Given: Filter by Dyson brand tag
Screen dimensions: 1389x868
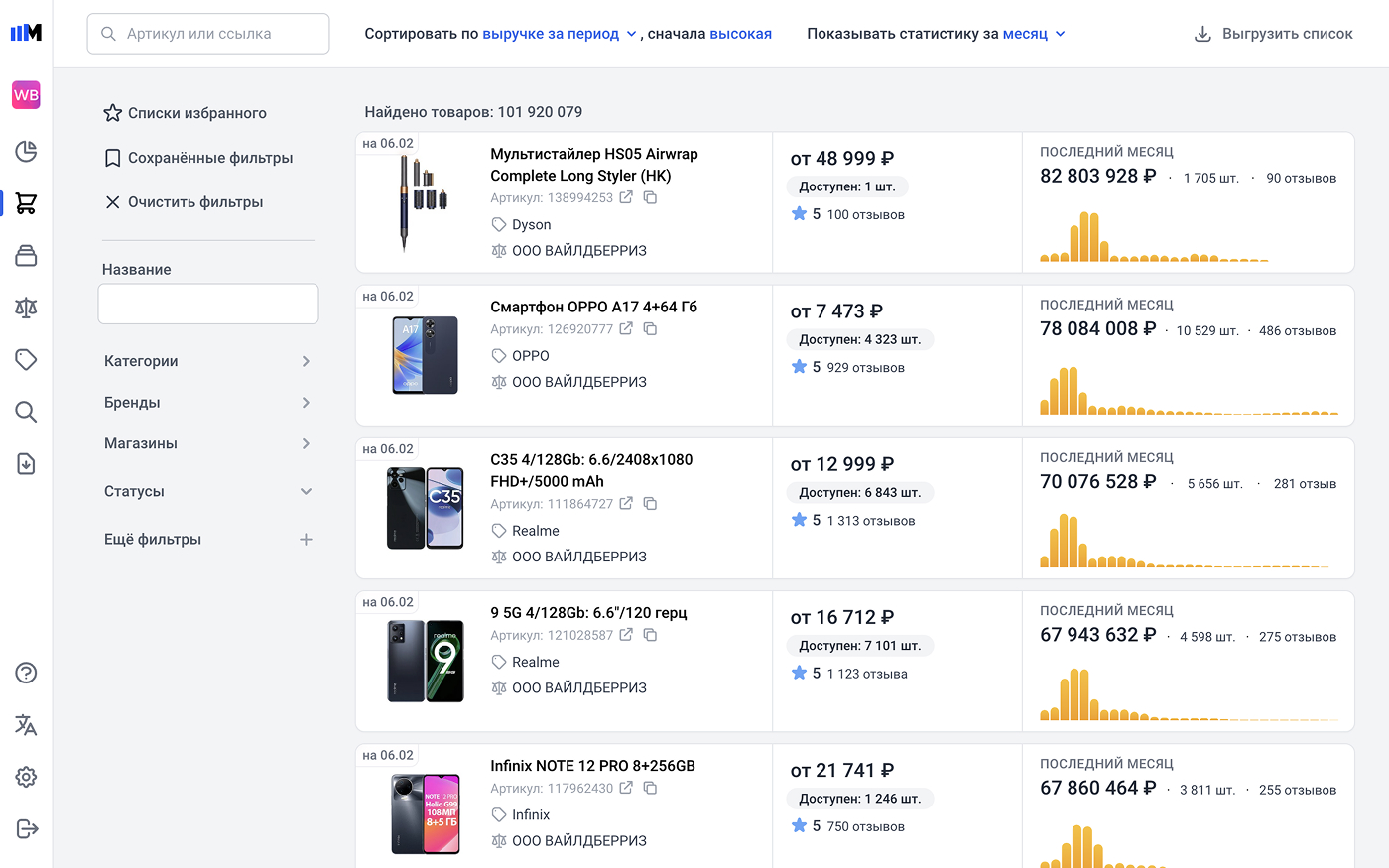Looking at the screenshot, I should [x=522, y=225].
